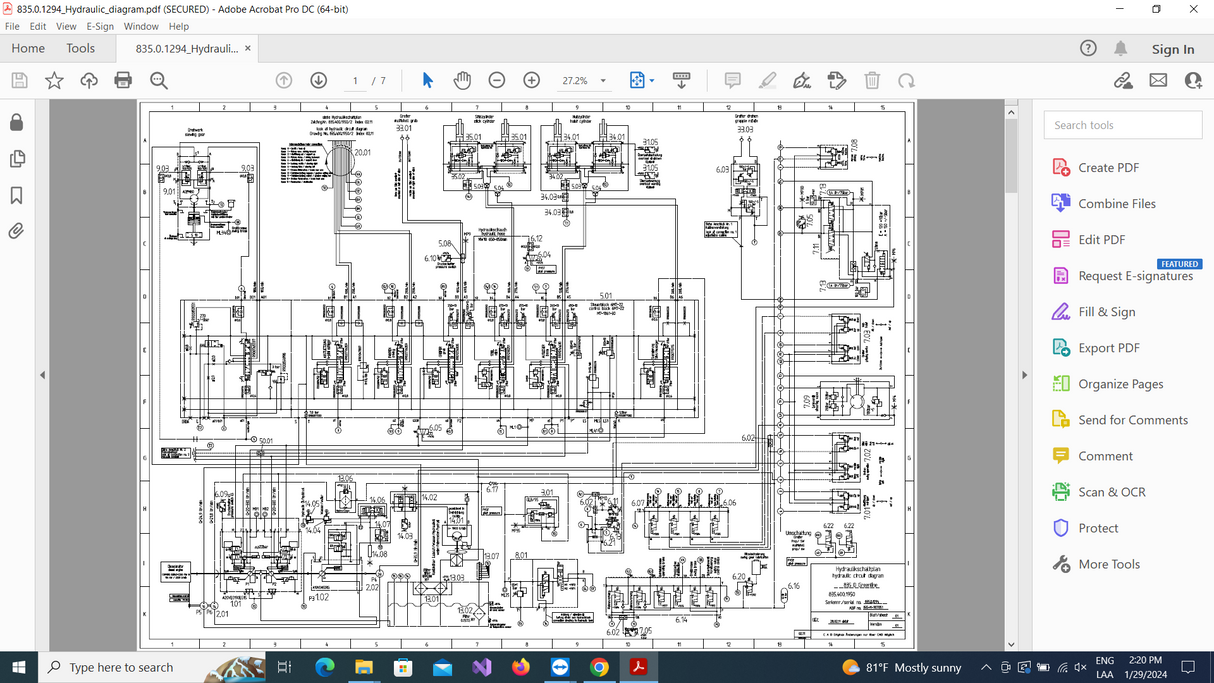The image size is (1214, 683).
Task: Print the document with printer icon
Action: (123, 80)
